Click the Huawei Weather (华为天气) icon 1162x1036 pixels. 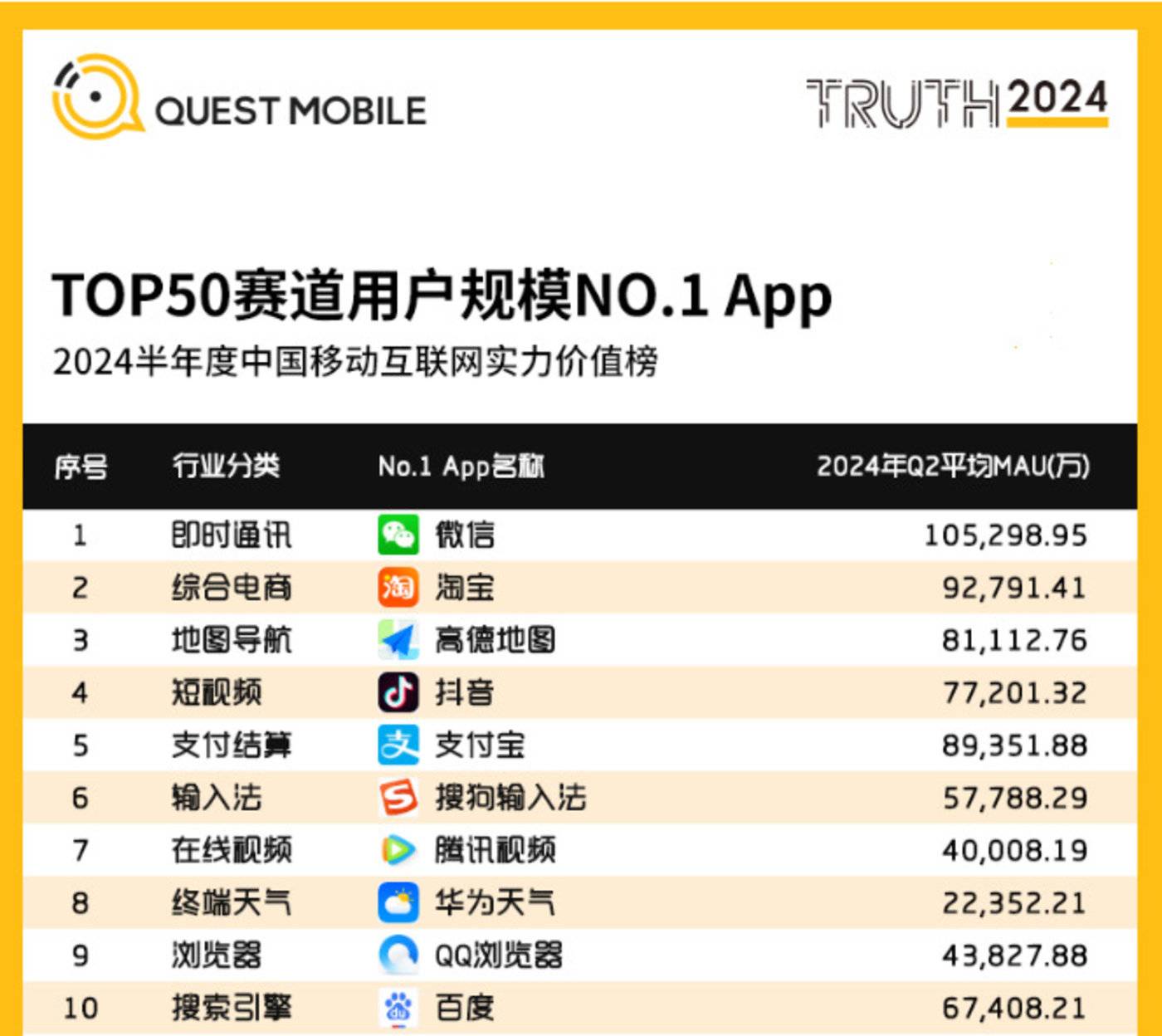(398, 902)
